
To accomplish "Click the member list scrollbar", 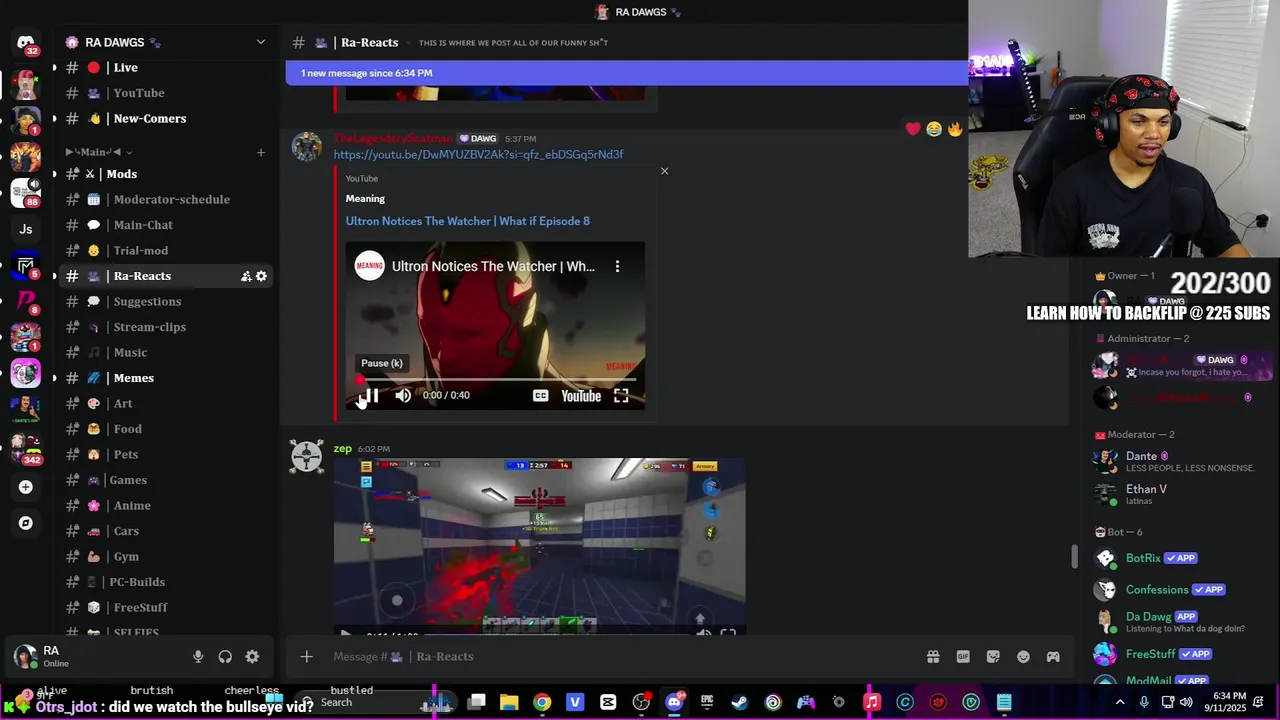I will [1074, 556].
